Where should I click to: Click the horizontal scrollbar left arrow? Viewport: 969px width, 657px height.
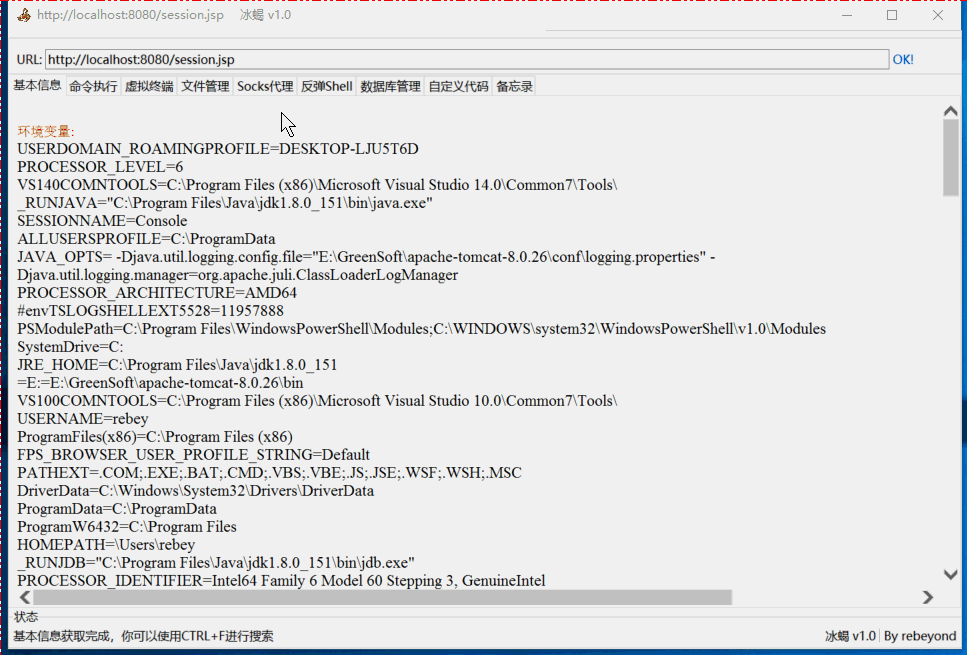pyautogui.click(x=25, y=597)
